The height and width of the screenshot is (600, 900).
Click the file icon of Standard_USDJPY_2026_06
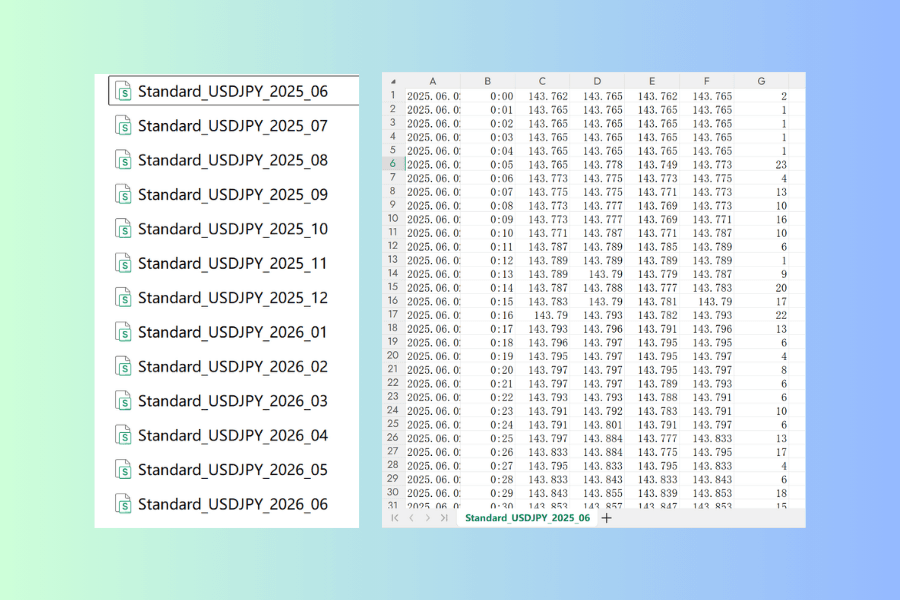123,505
